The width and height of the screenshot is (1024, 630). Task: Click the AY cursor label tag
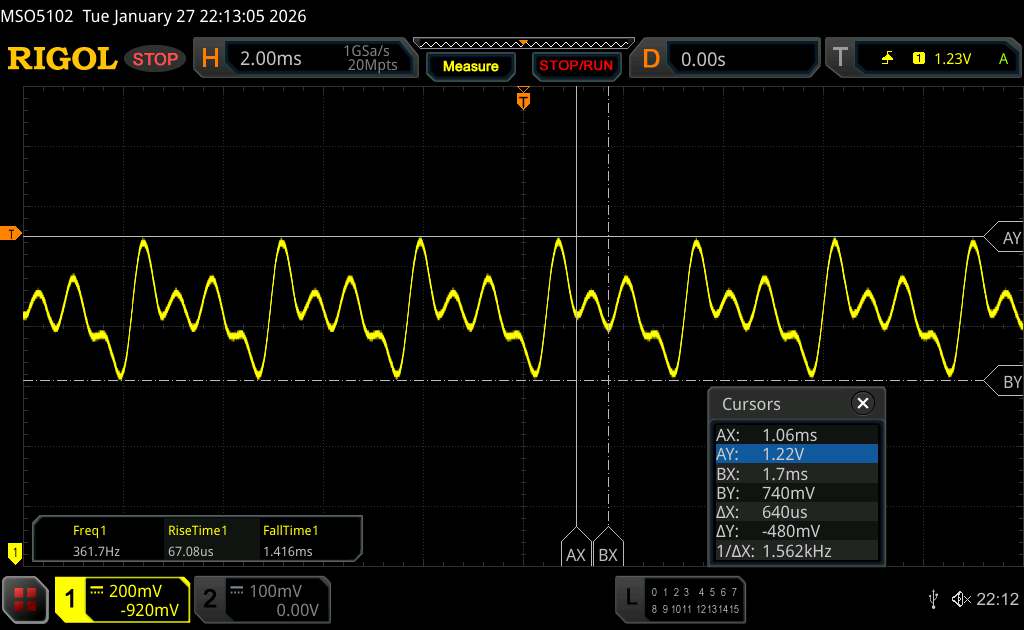pos(1009,238)
